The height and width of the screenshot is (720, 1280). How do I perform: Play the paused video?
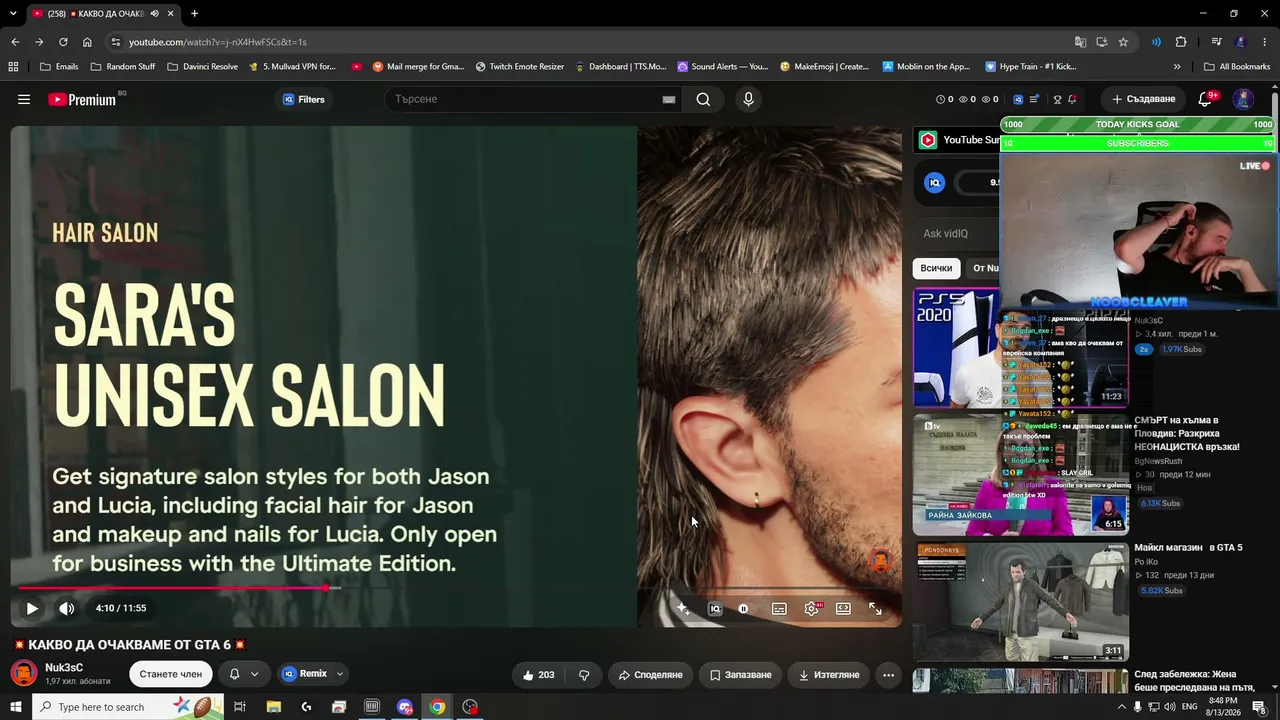(x=32, y=608)
